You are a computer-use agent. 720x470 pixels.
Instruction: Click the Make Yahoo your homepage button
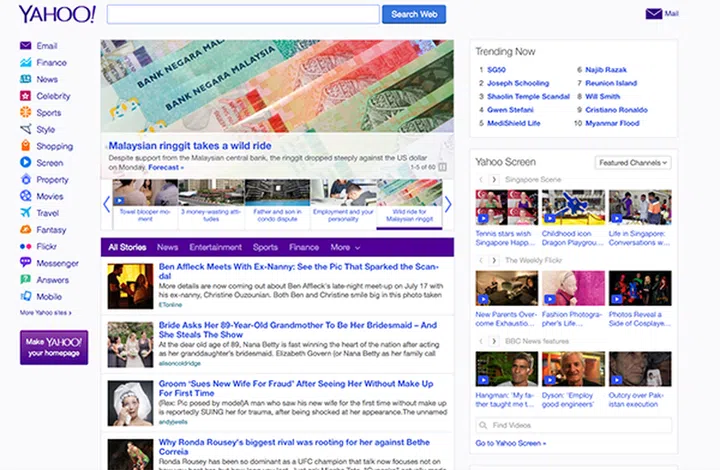point(54,347)
